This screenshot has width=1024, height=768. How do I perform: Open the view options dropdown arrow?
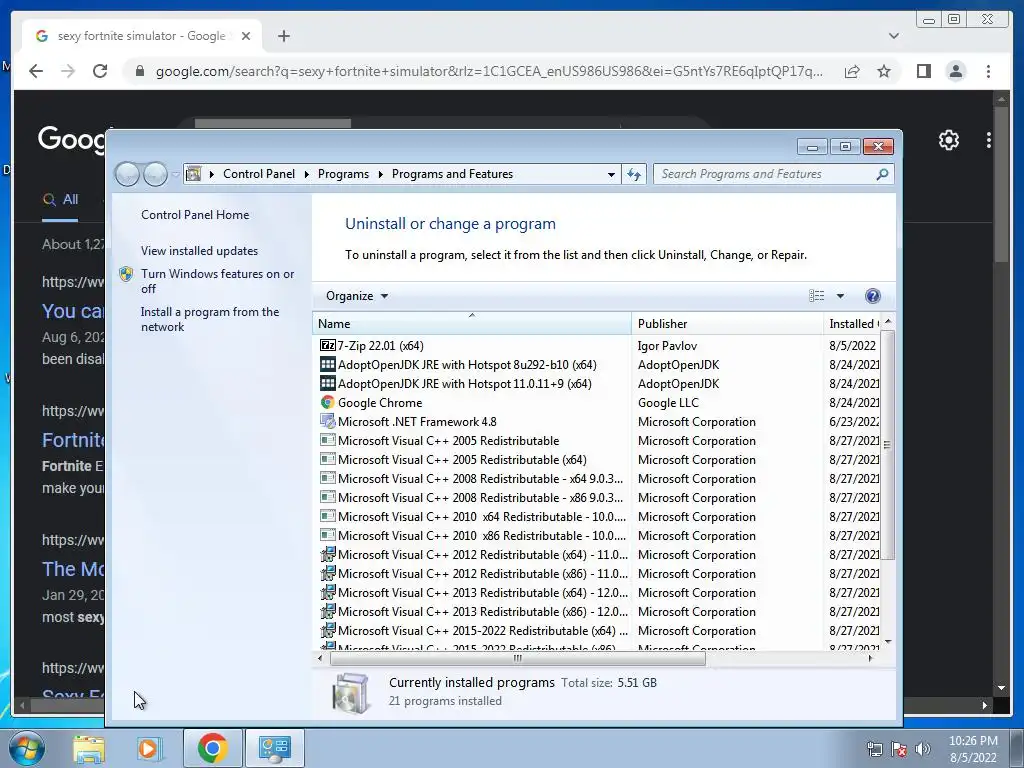(x=840, y=296)
